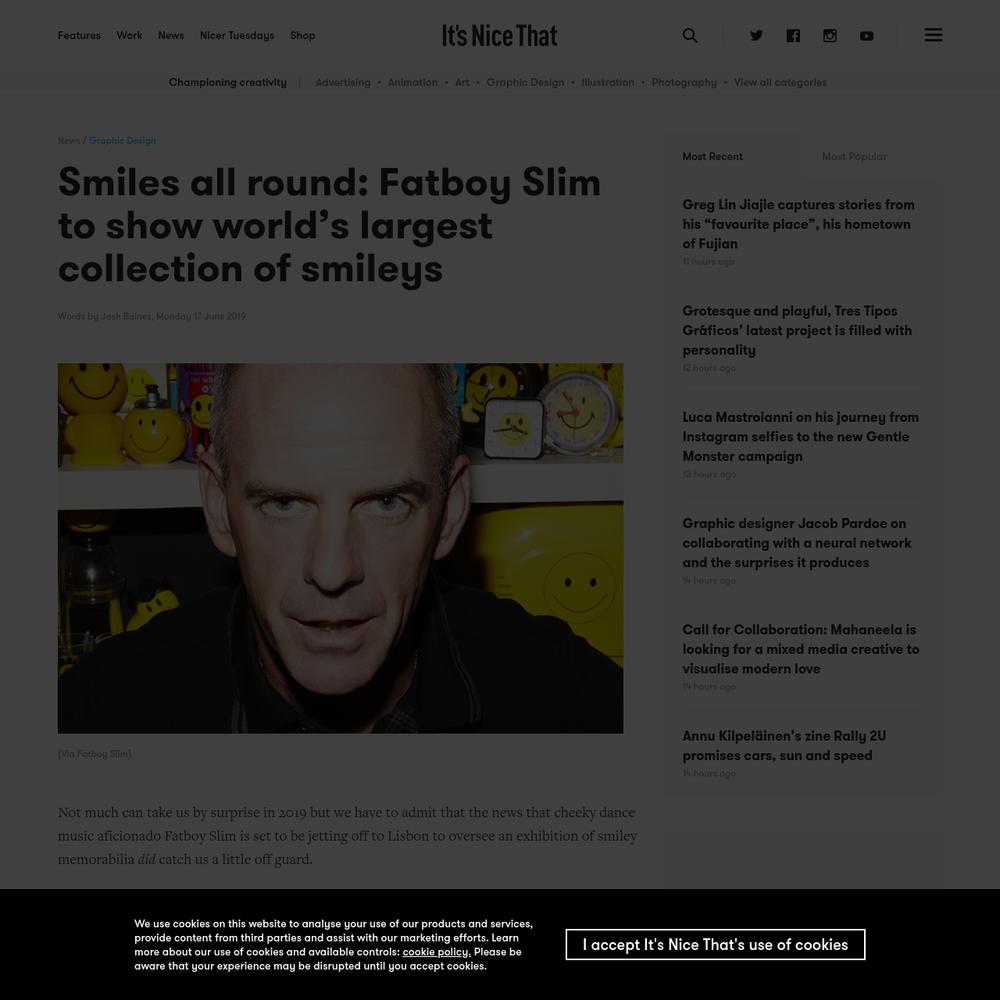Open the cookie policy link
The image size is (1000, 1000).
pyautogui.click(x=436, y=952)
